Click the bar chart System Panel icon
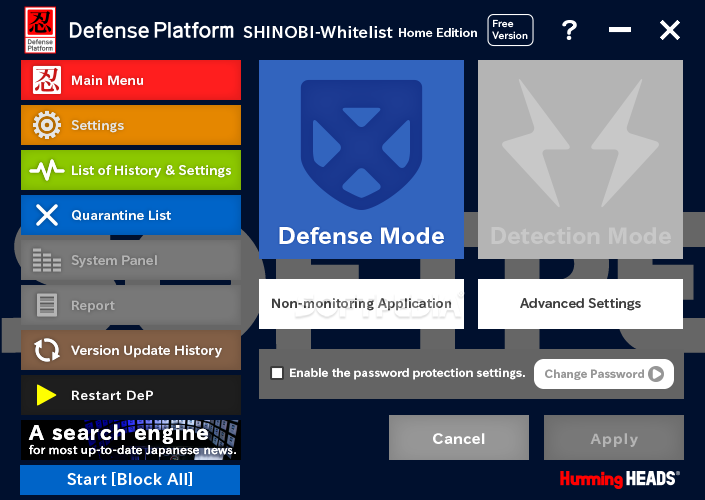 [47, 260]
